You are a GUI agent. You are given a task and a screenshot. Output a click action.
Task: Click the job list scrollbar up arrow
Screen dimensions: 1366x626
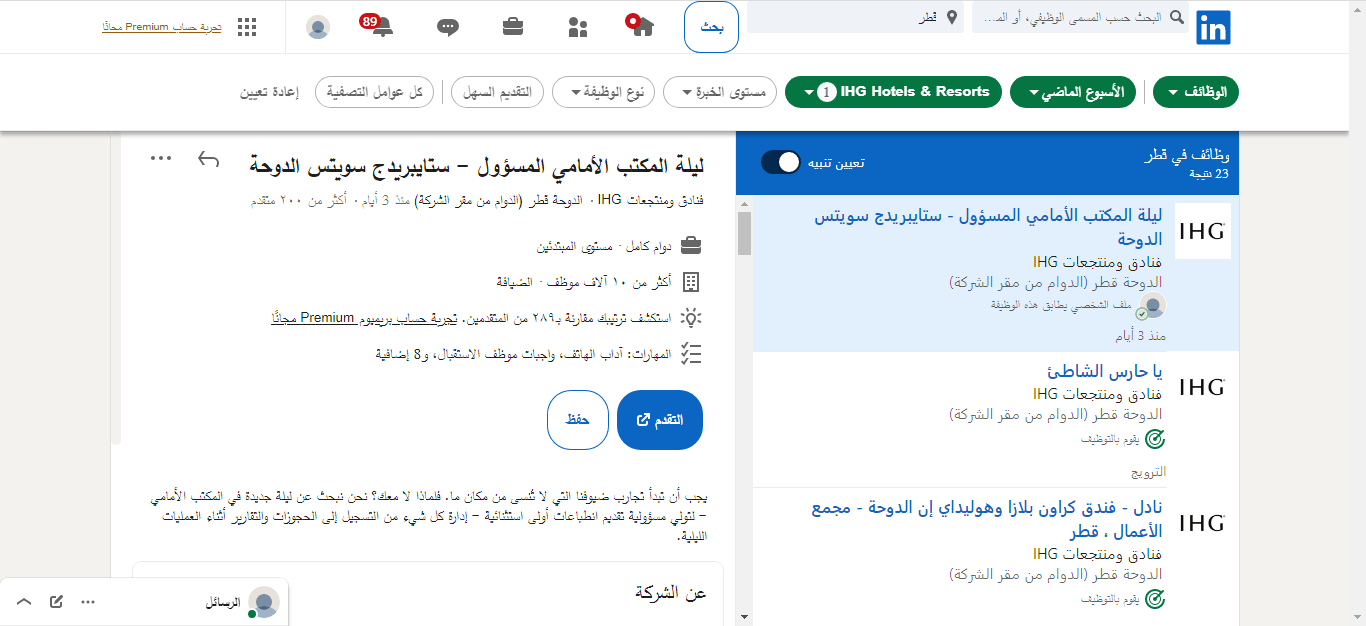click(x=744, y=203)
